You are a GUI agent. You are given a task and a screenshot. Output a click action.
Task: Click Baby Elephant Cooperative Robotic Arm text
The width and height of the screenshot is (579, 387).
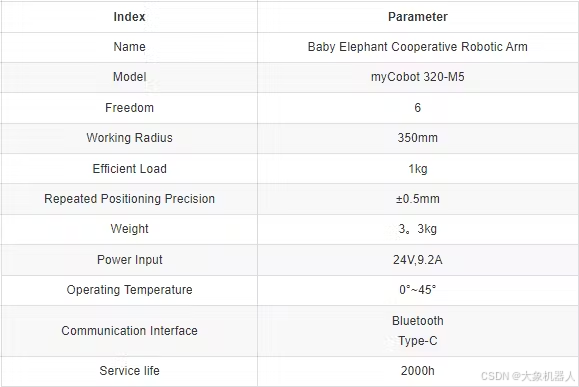(418, 47)
